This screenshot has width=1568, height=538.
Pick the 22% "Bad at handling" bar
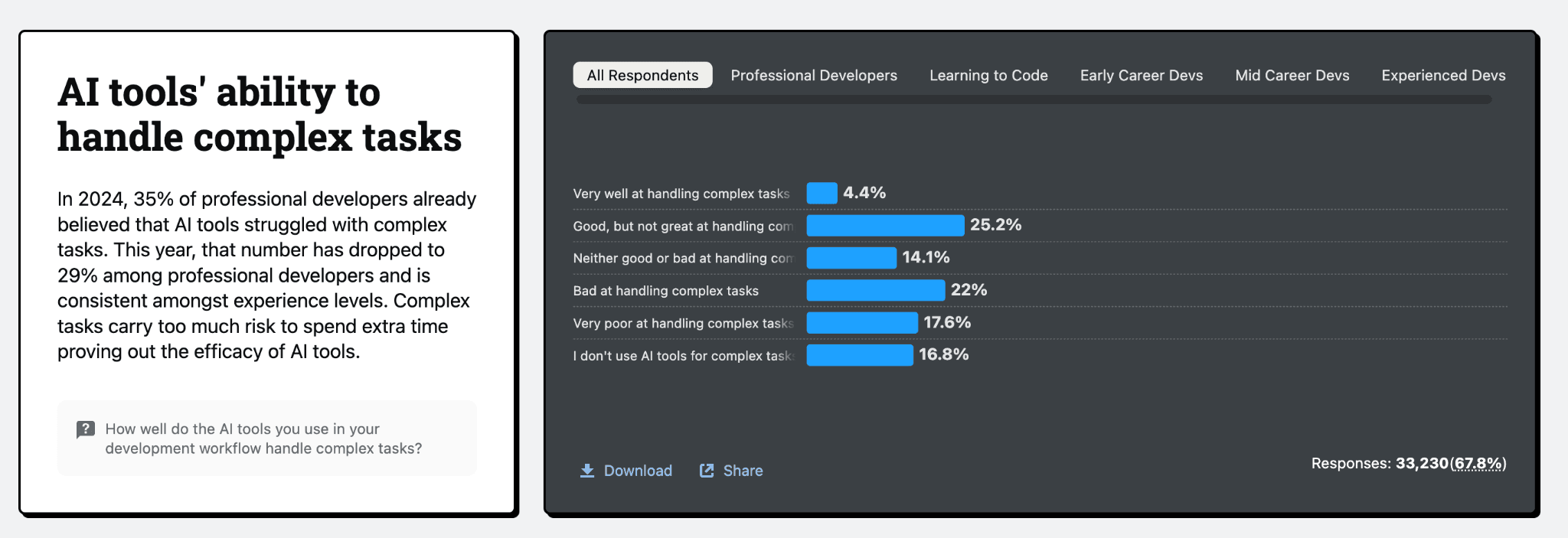coord(875,290)
